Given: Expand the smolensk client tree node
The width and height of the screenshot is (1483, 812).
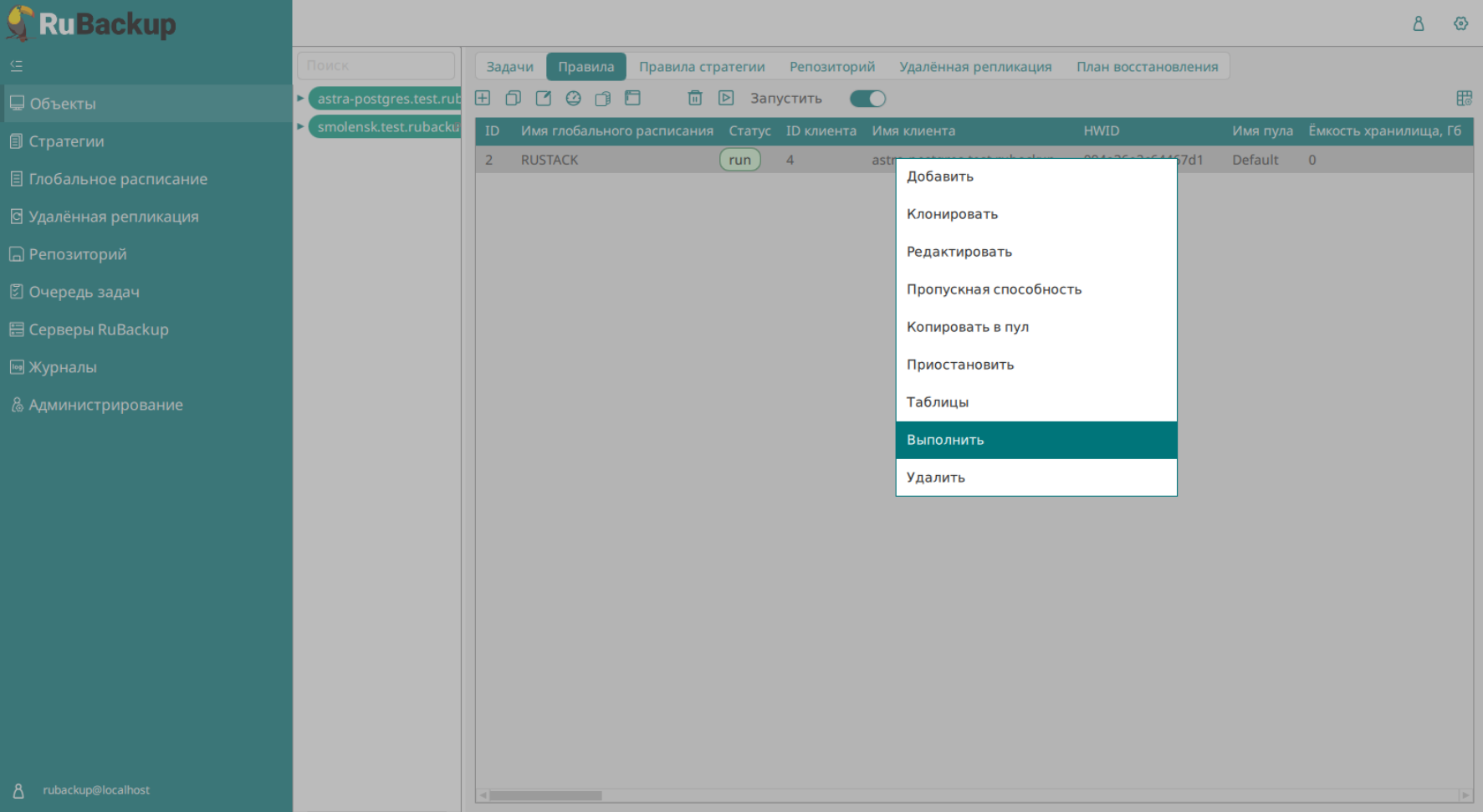Looking at the screenshot, I should point(300,127).
